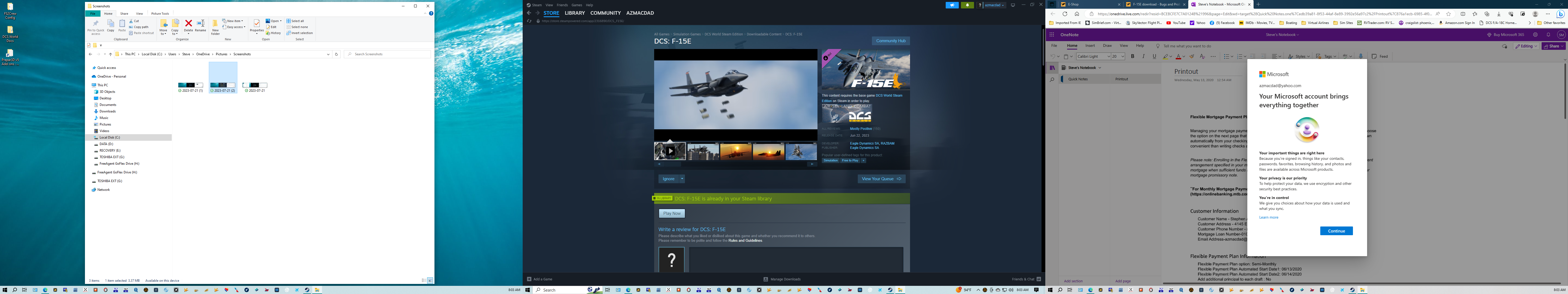This screenshot has width=1568, height=294.
Task: Open OneNote search magnifier in sidebar
Action: pyautogui.click(x=1052, y=79)
